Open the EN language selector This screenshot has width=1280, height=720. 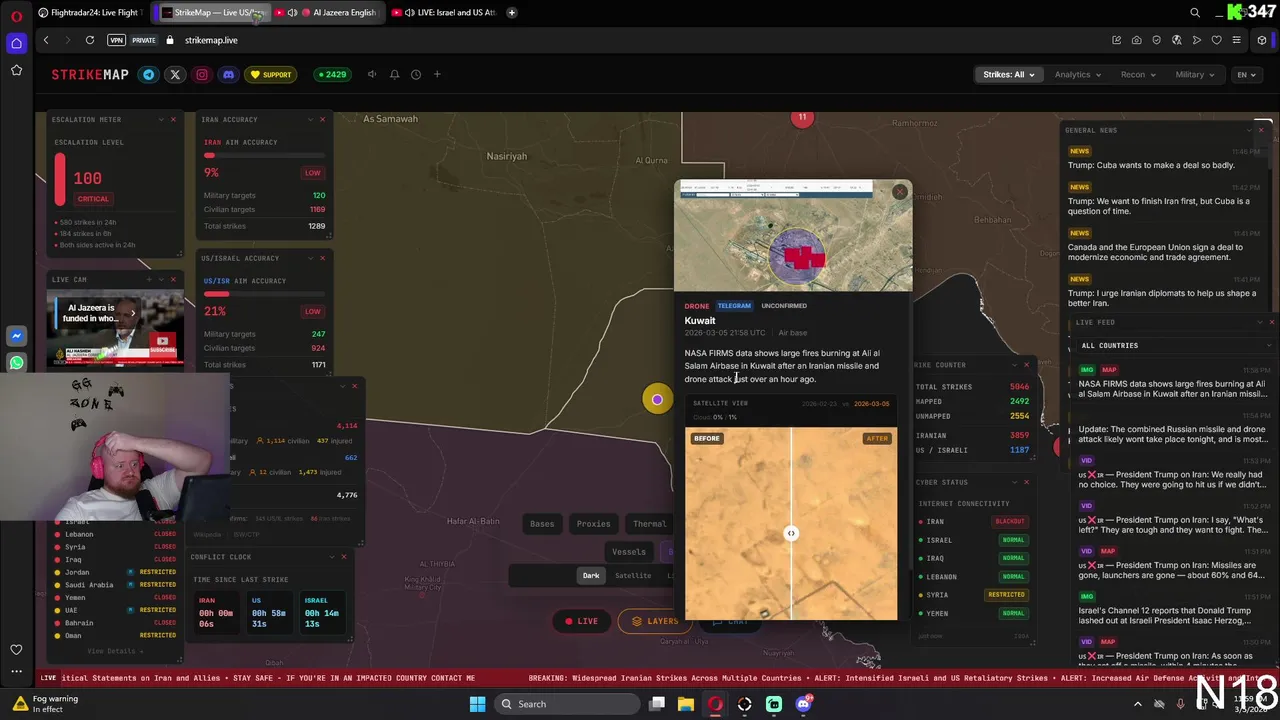click(1246, 74)
